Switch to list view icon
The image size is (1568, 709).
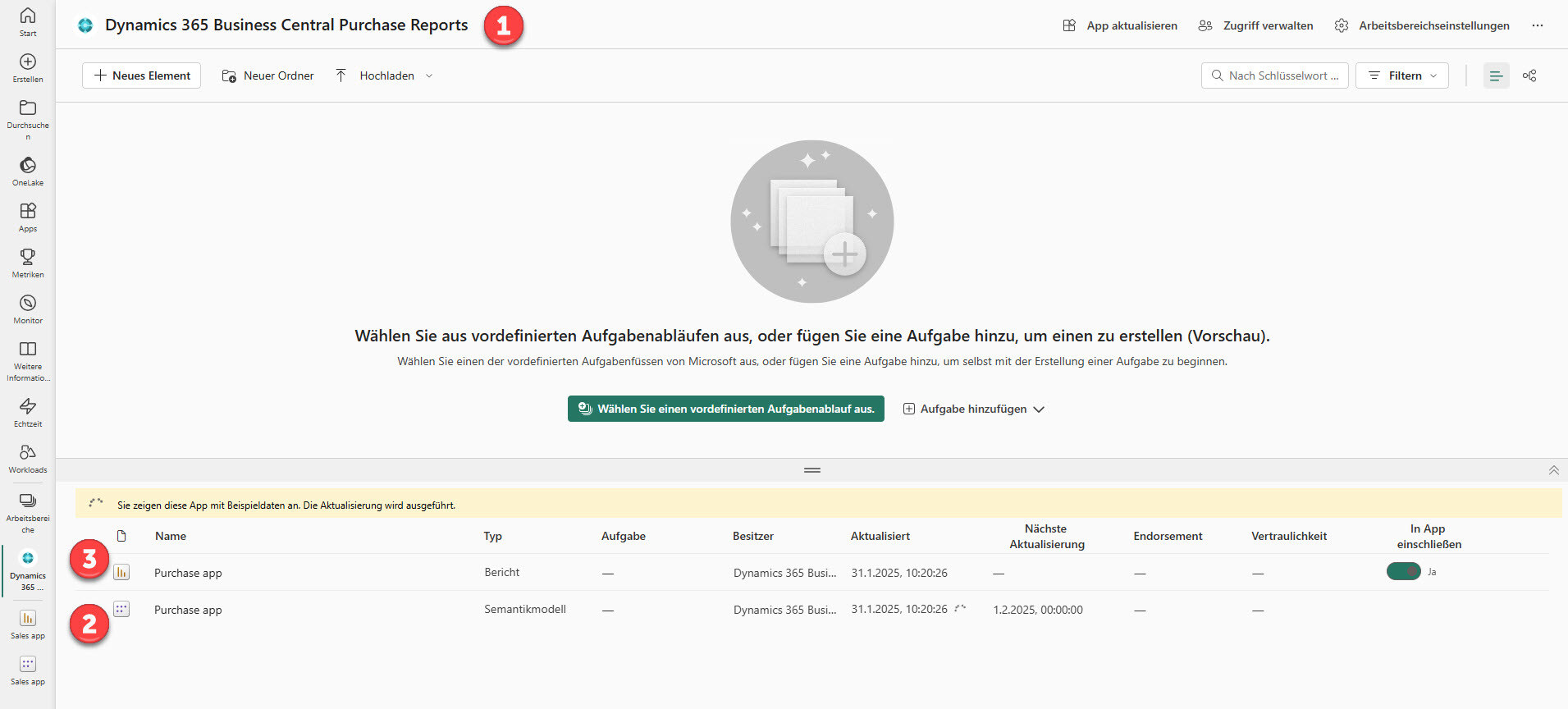click(1496, 75)
